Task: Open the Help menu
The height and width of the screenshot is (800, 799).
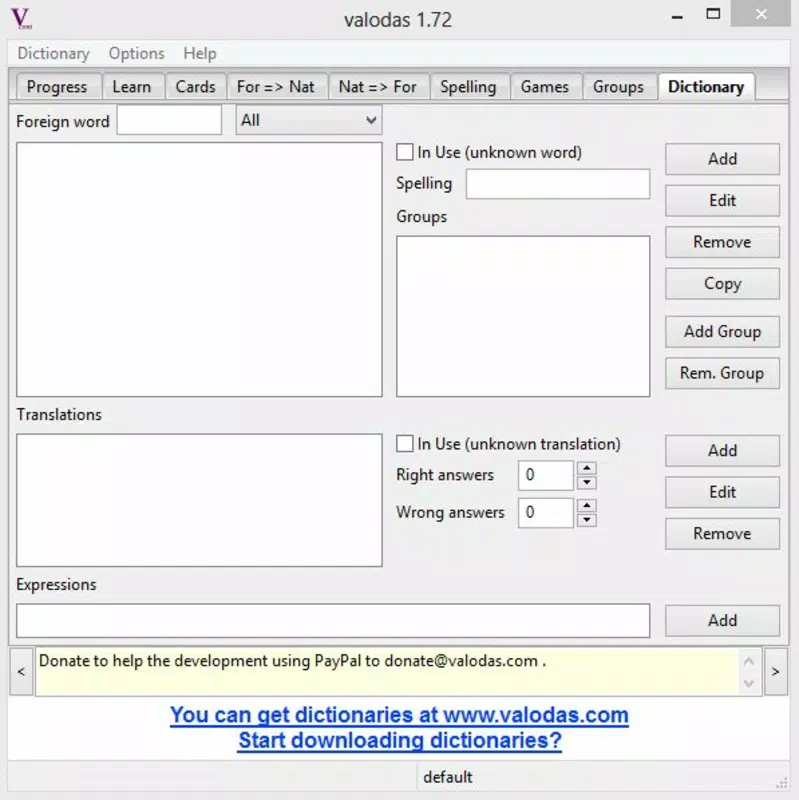Action: click(x=199, y=53)
